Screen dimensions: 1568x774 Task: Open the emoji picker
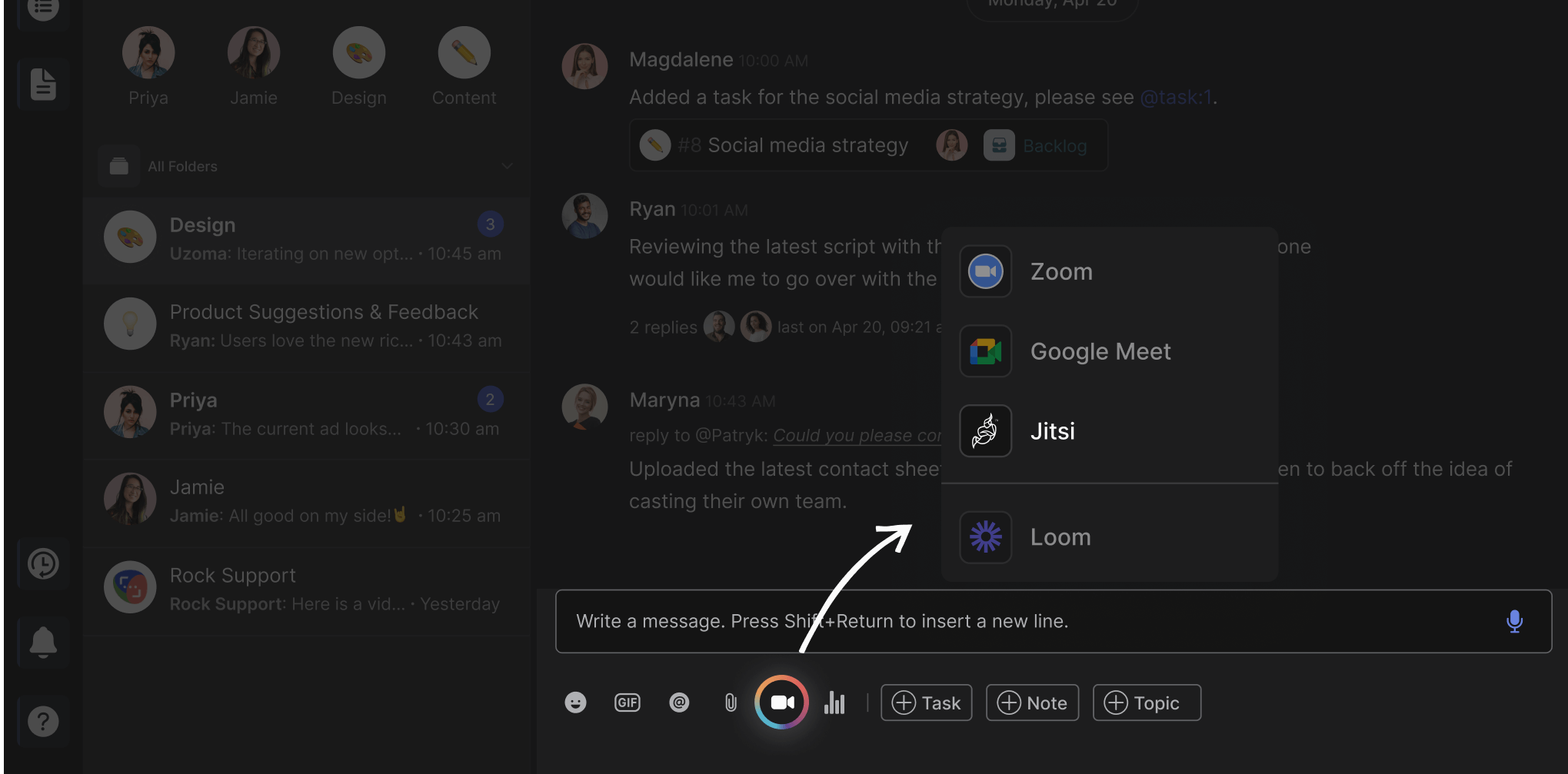[x=575, y=702]
